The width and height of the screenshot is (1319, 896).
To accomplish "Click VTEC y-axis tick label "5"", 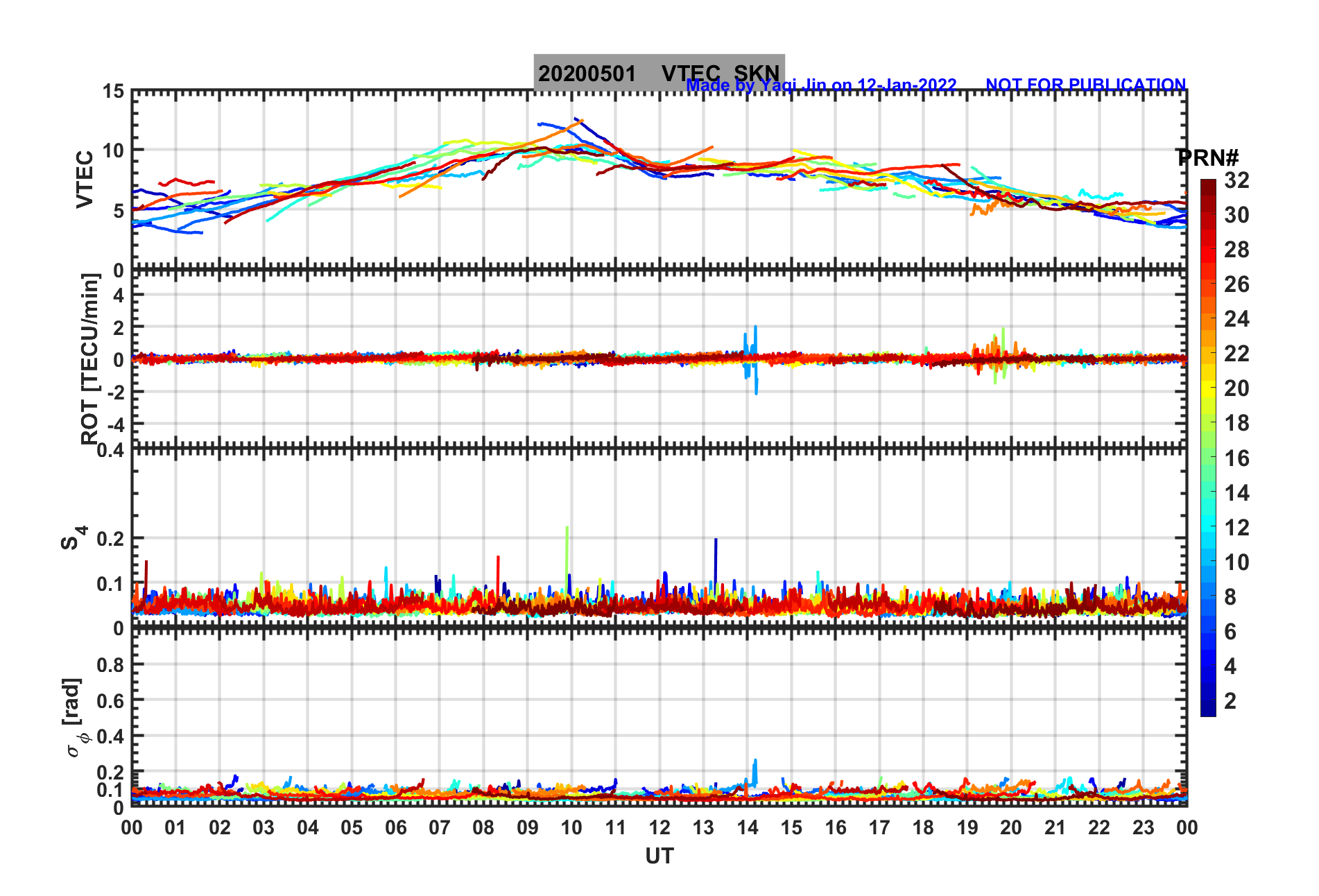I will tap(119, 211).
